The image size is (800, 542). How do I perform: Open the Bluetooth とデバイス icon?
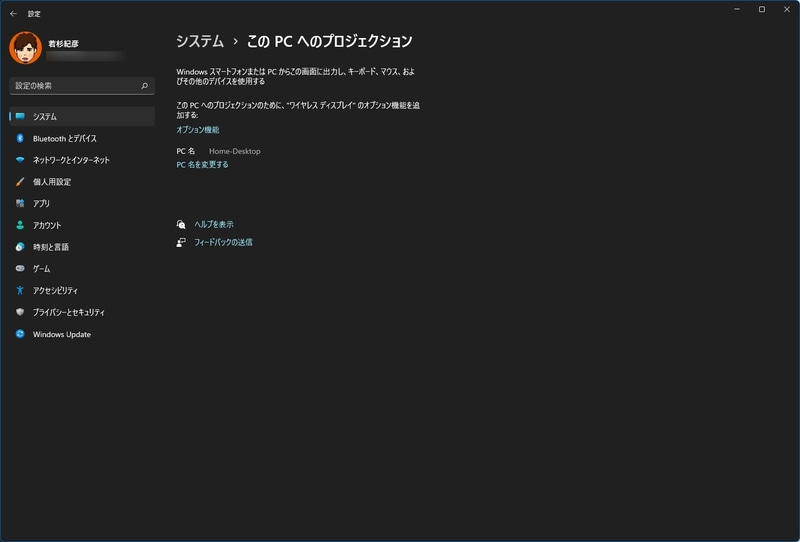pyautogui.click(x=20, y=138)
